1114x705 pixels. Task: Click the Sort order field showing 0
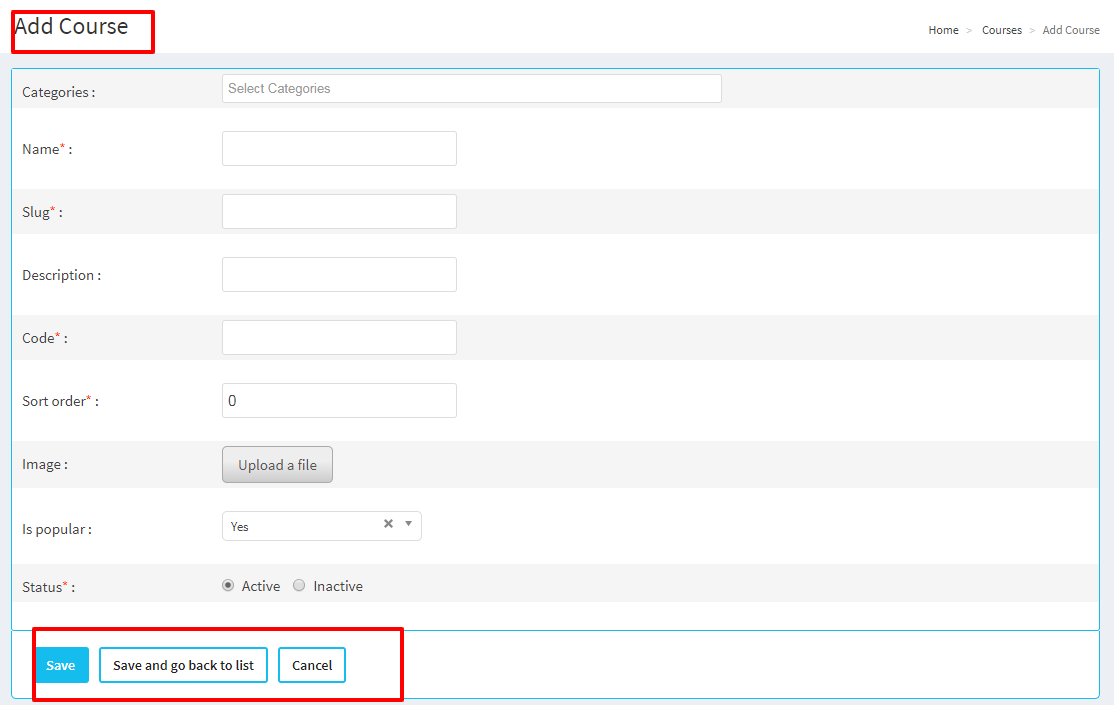coord(339,401)
